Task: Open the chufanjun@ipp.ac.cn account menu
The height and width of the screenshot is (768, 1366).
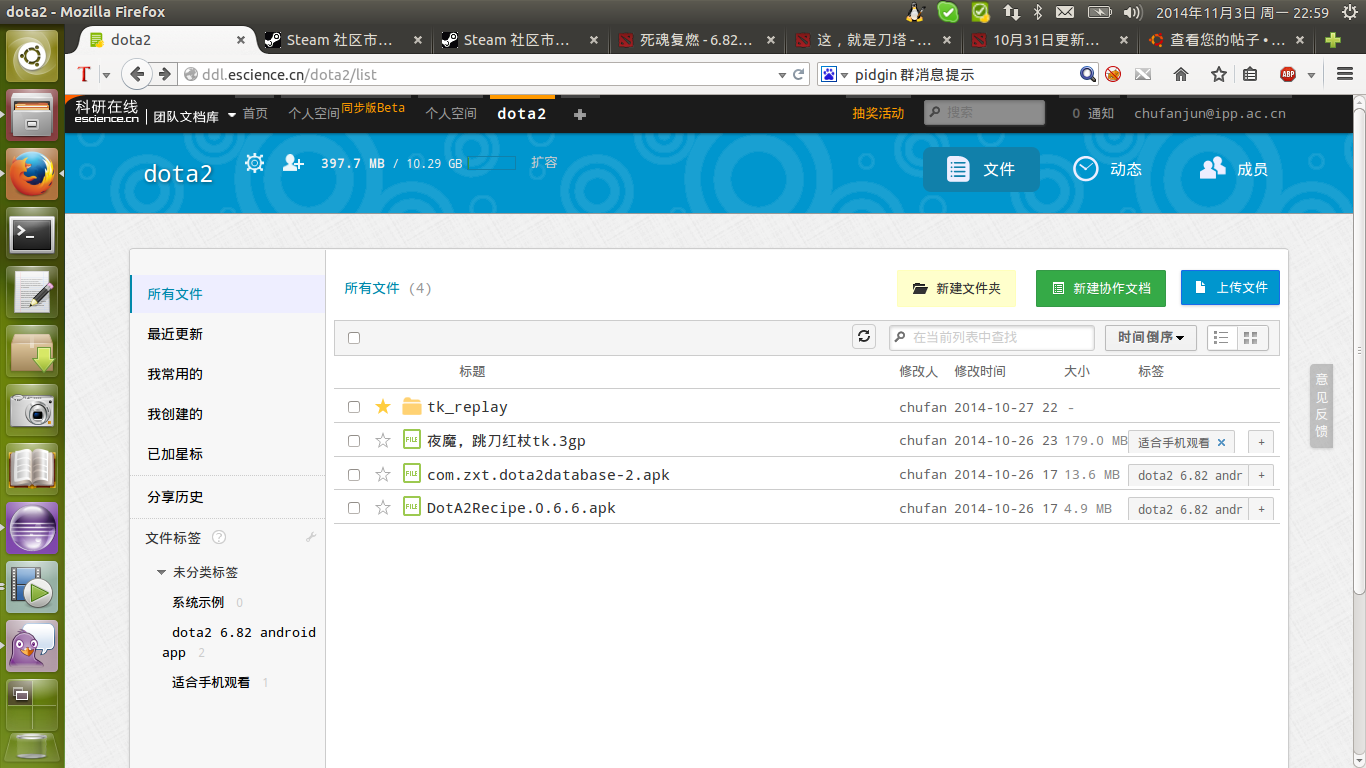Action: 1209,114
